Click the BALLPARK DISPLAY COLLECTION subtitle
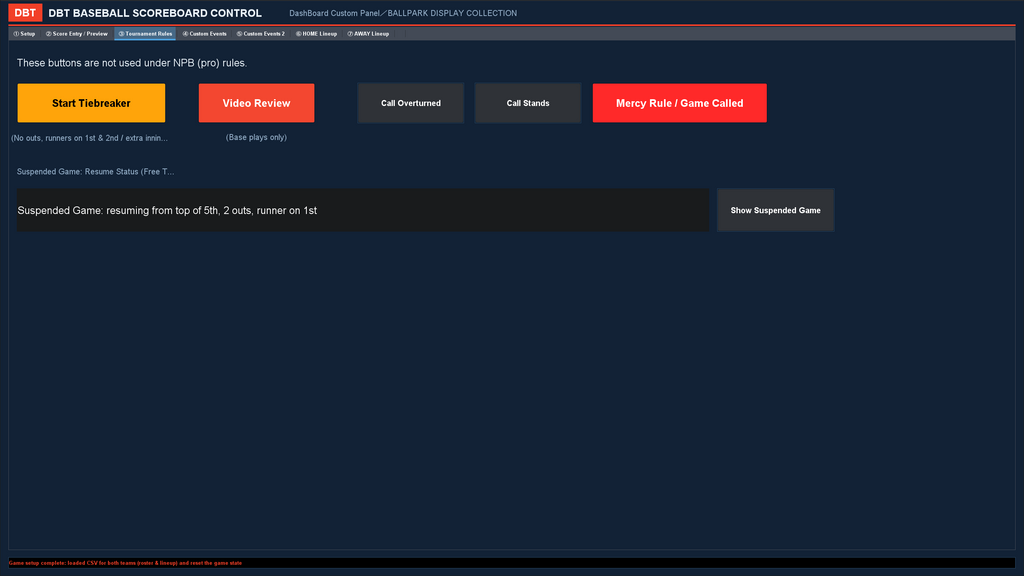This screenshot has width=1024, height=576. 452,13
